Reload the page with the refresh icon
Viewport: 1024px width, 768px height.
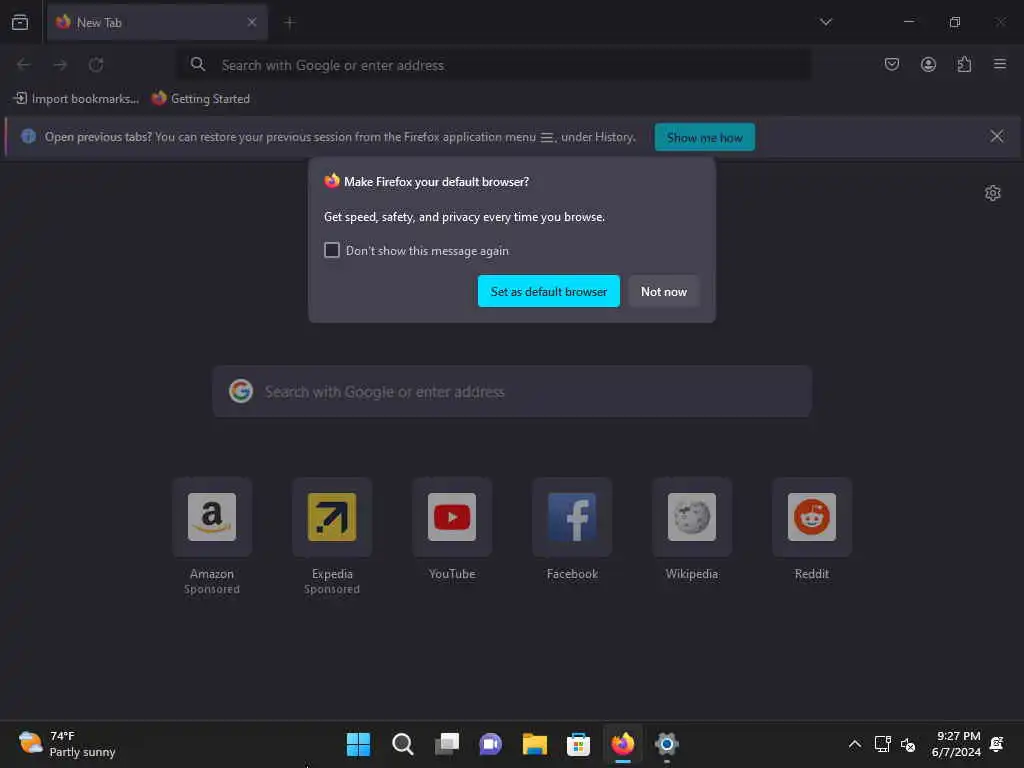[96, 65]
